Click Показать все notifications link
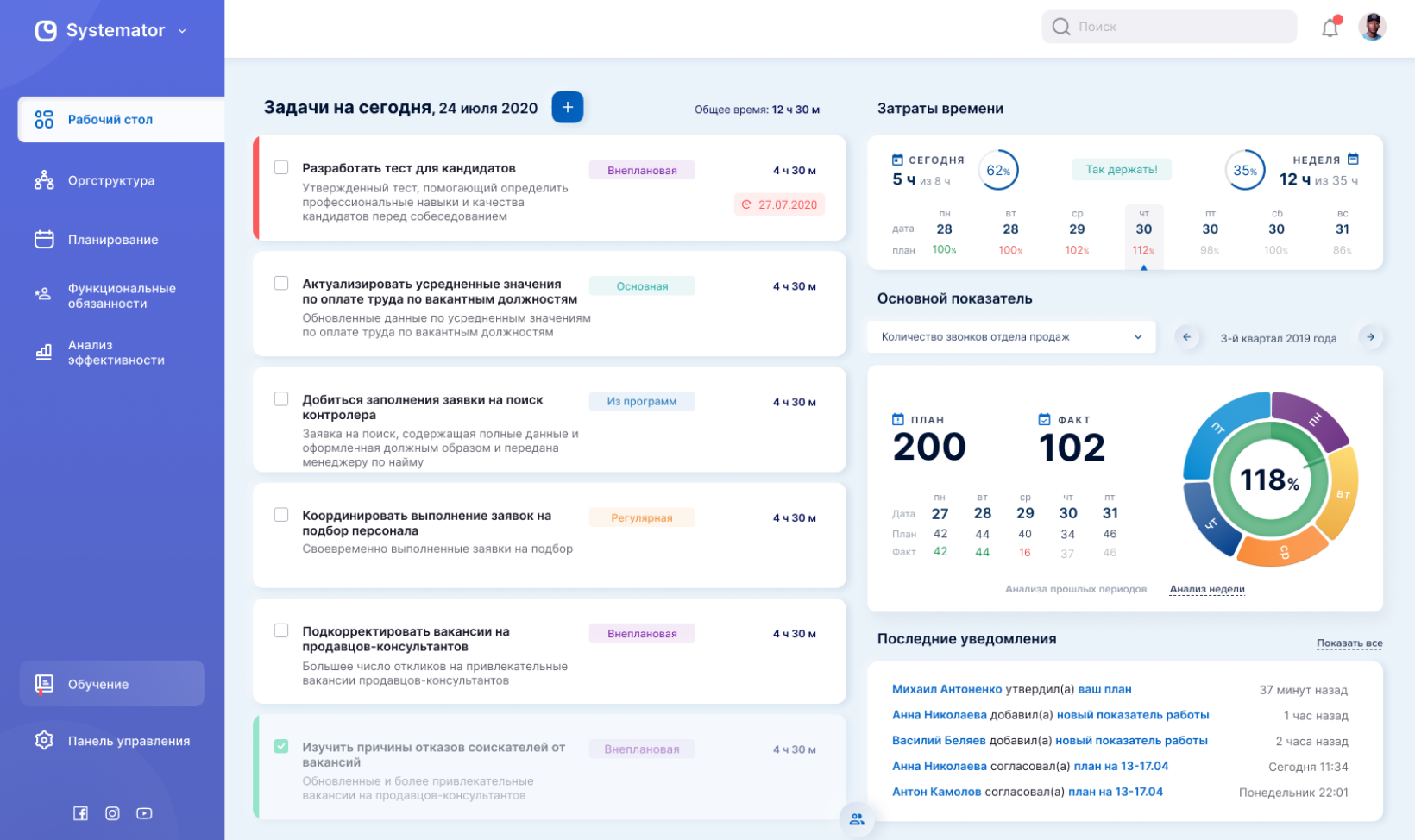1415x840 pixels. [x=1349, y=643]
